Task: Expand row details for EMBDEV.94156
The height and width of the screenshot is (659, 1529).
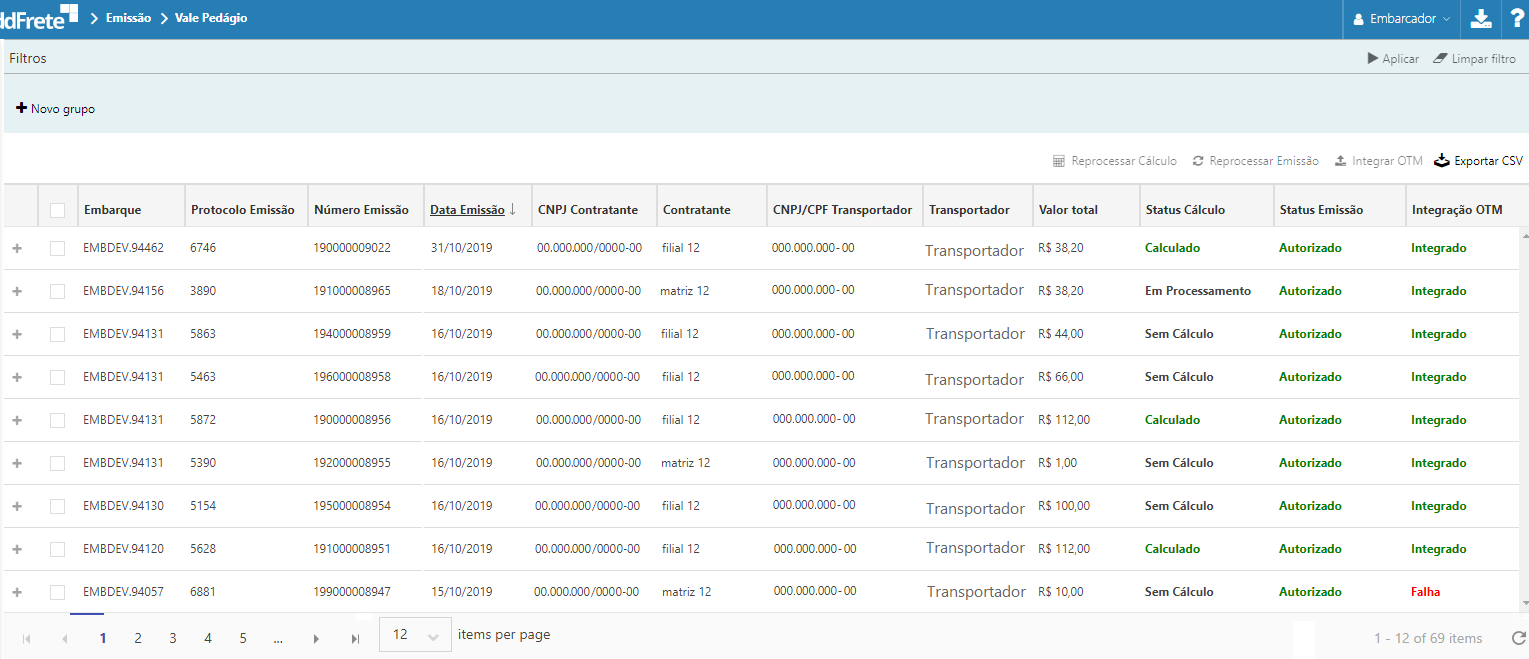Action: (17, 291)
